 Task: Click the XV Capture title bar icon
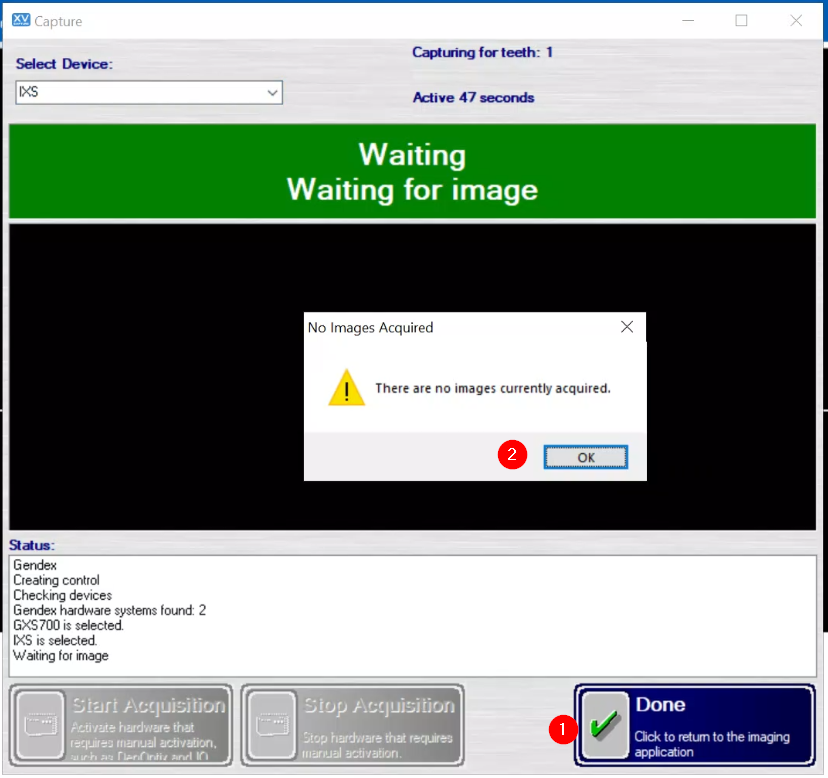click(x=19, y=20)
